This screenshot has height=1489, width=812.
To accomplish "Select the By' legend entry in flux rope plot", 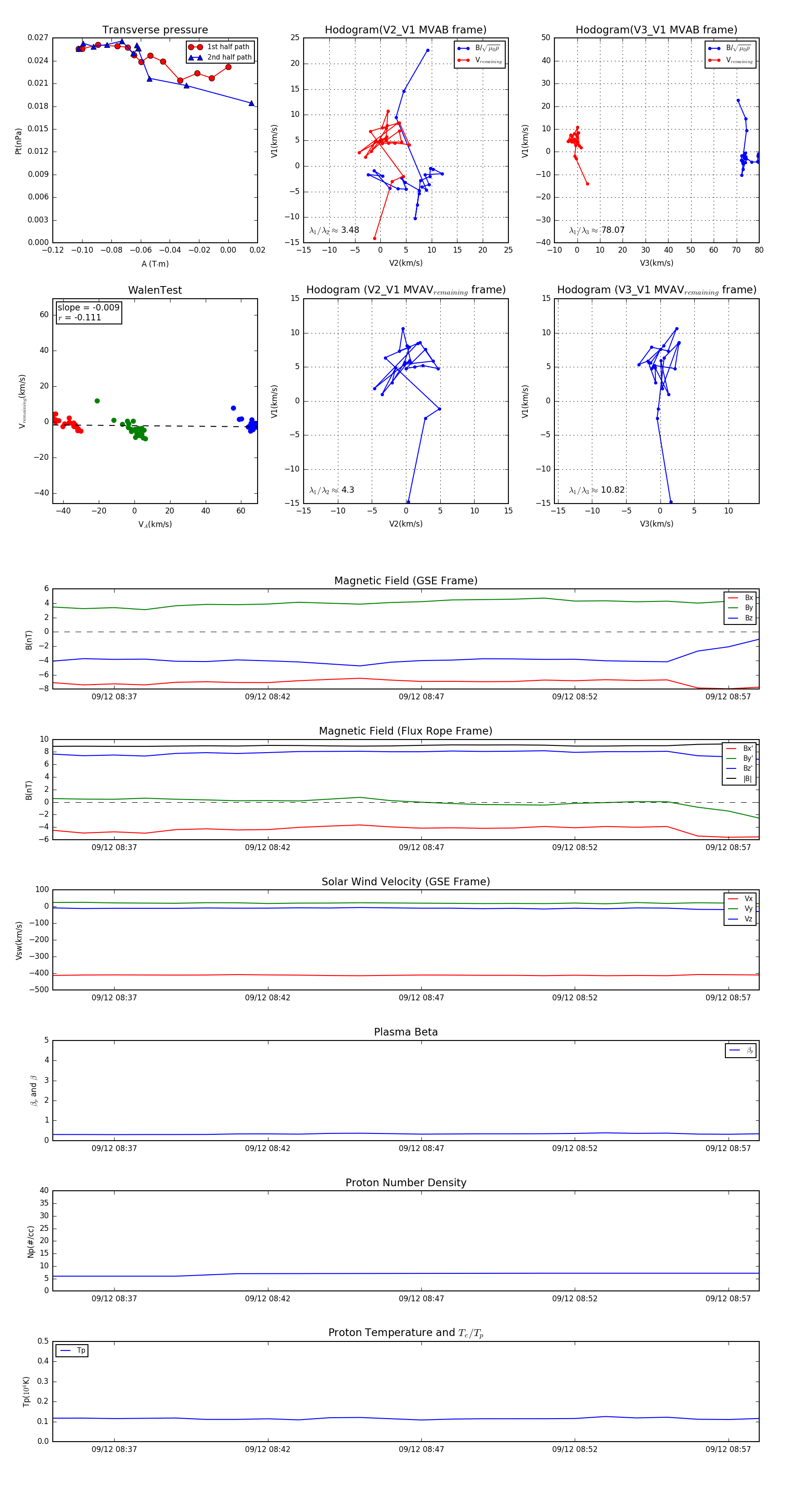I will (740, 758).
